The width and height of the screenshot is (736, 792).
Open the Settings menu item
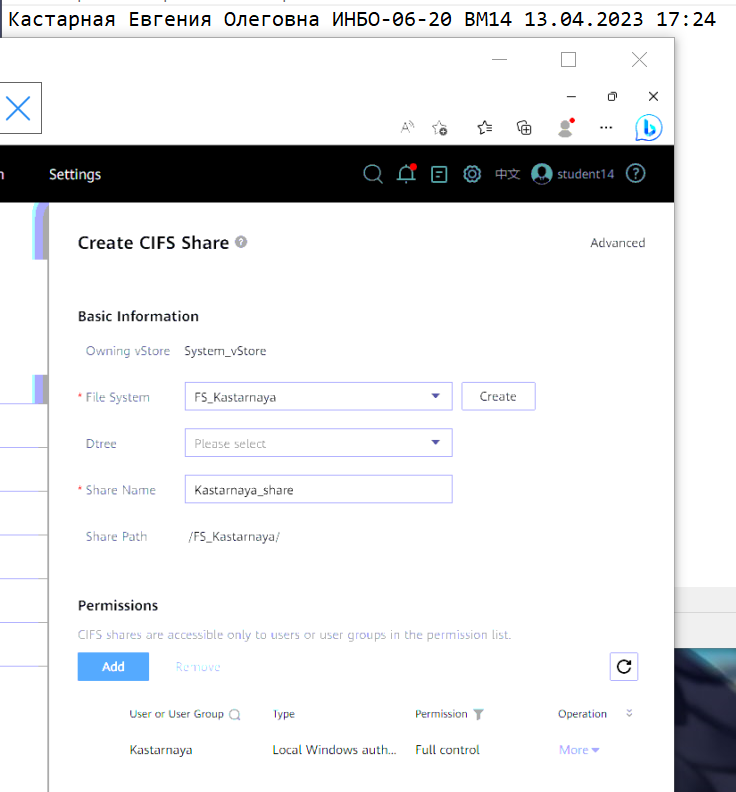[75, 174]
